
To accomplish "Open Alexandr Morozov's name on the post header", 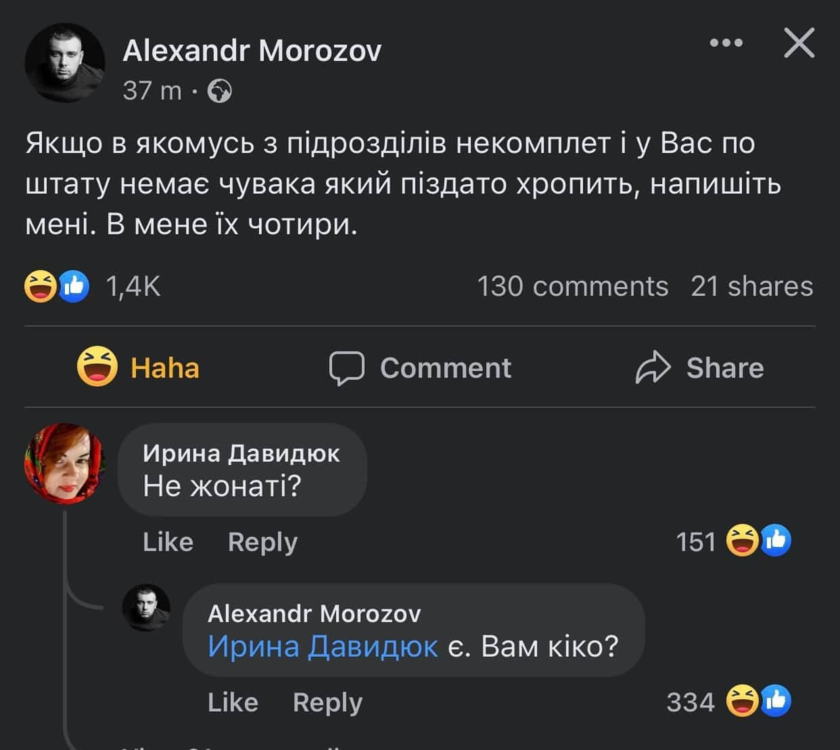I will (251, 51).
